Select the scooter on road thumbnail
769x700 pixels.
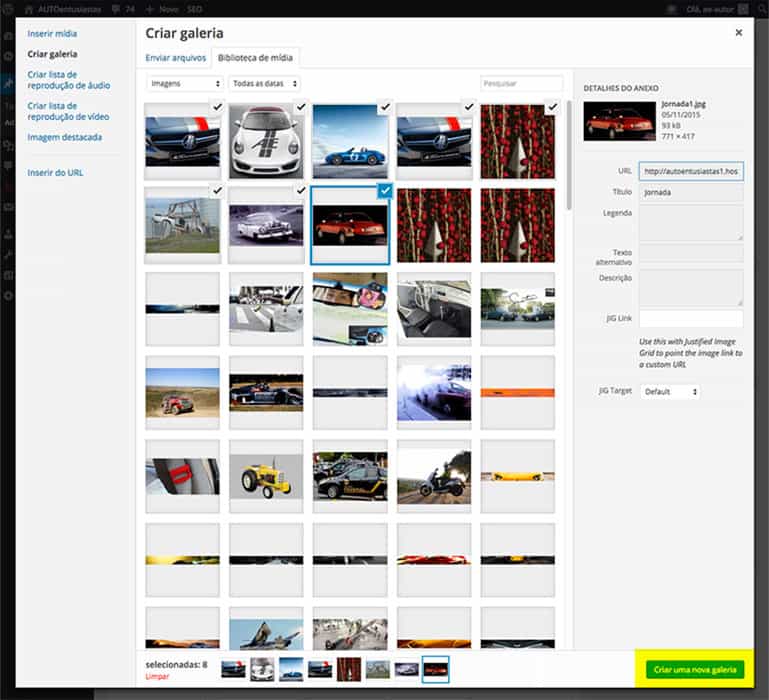(433, 475)
